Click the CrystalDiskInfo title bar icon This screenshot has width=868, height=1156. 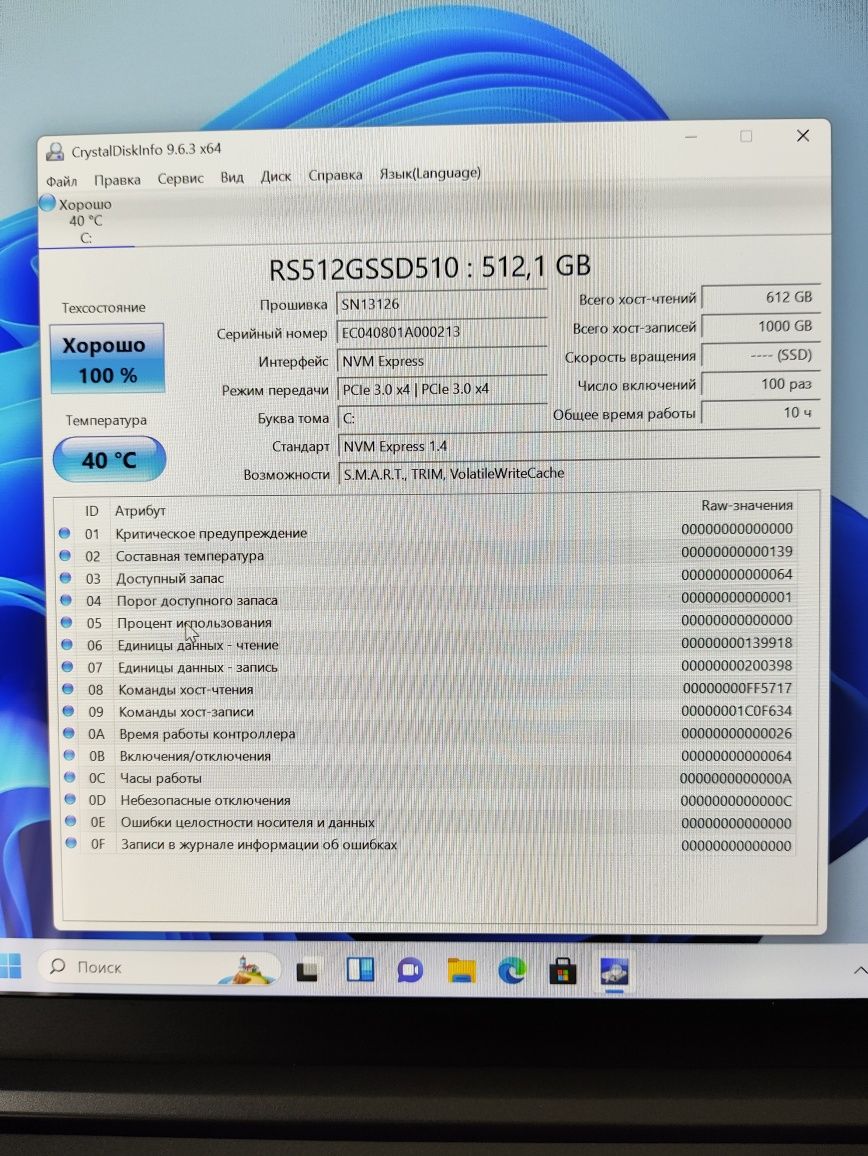coord(55,153)
